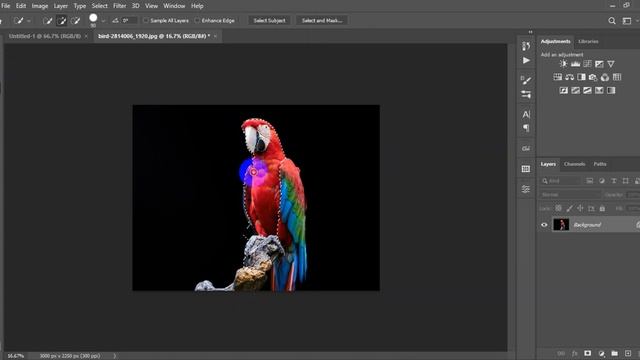640x360 pixels.
Task: Create a new layer icon
Action: pos(628,353)
